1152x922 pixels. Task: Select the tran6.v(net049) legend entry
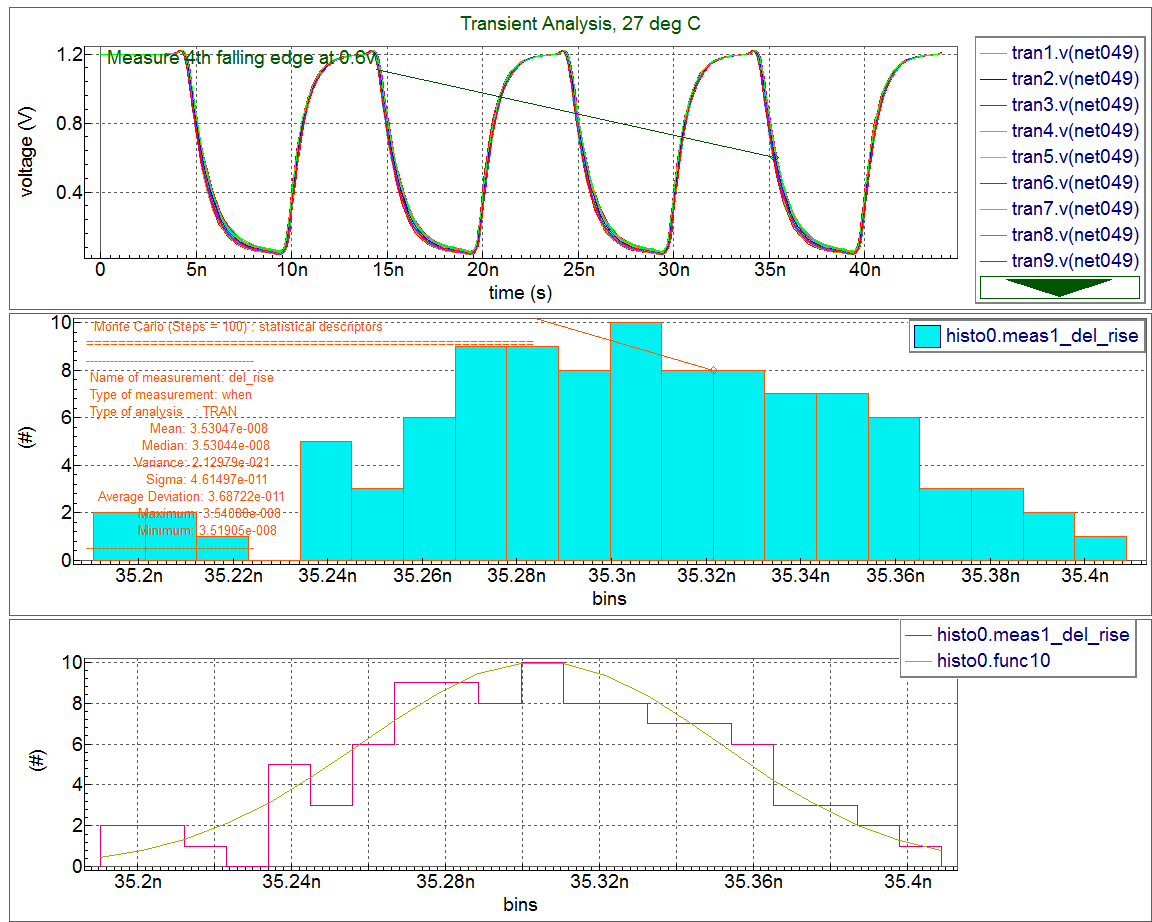(x=1075, y=182)
